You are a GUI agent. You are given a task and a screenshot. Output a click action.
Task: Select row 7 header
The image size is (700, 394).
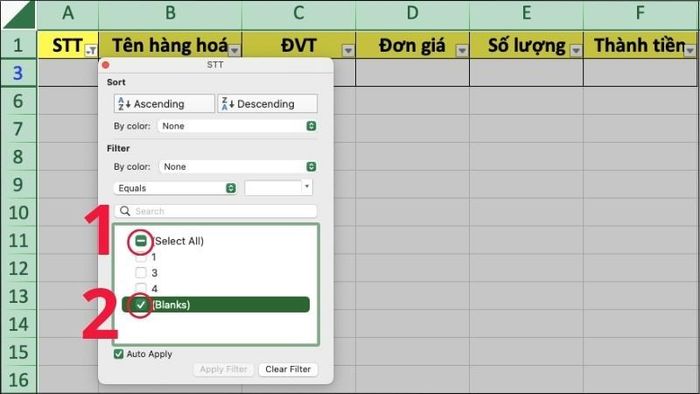18,129
